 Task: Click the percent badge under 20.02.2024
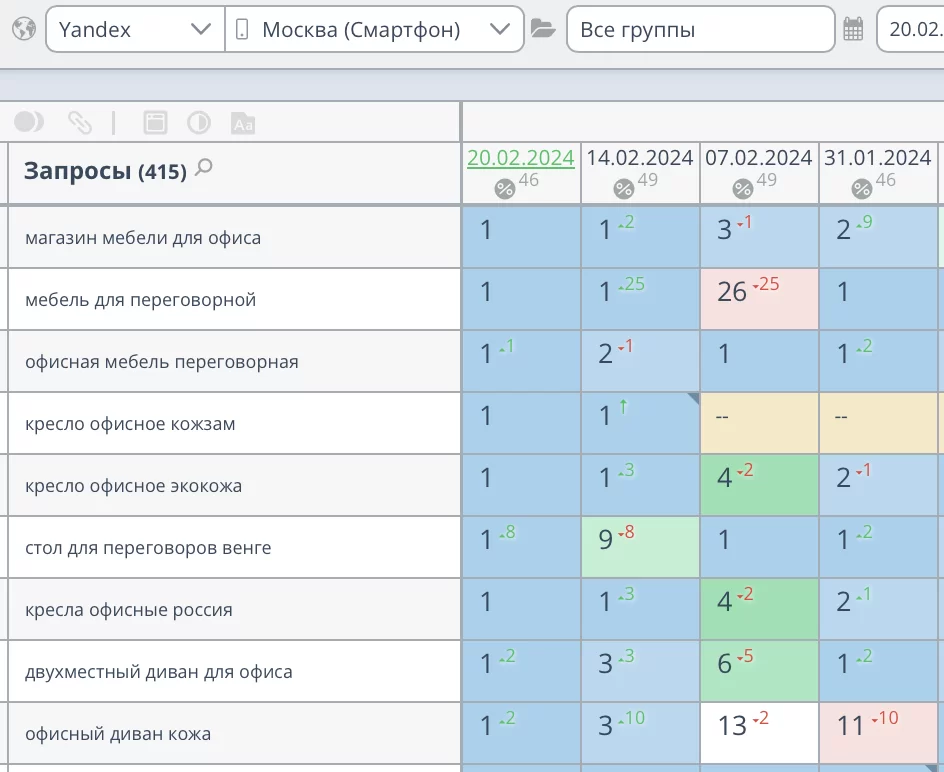coord(505,189)
